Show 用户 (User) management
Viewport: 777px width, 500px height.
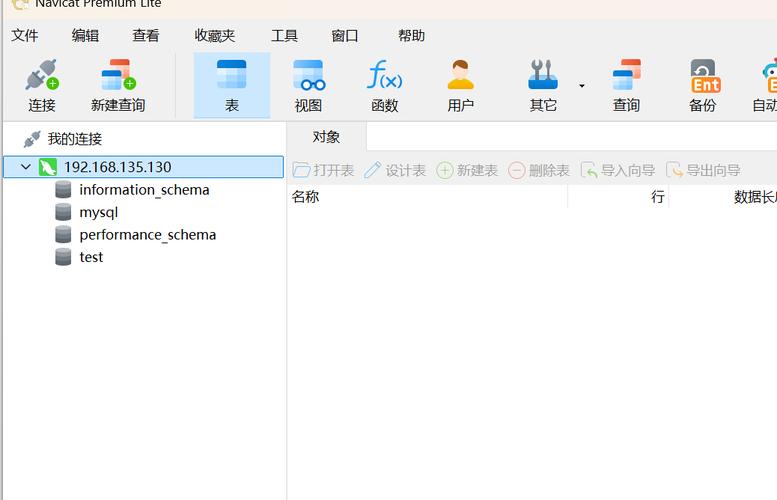[460, 86]
